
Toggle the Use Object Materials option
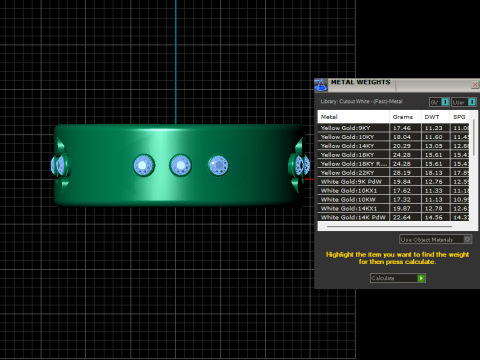[436, 239]
